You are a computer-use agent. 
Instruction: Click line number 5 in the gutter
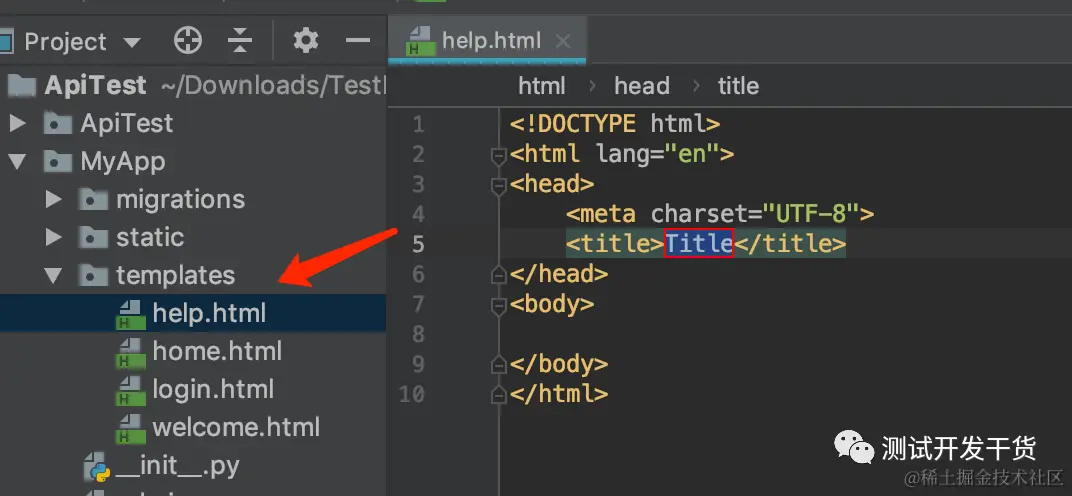coord(418,244)
